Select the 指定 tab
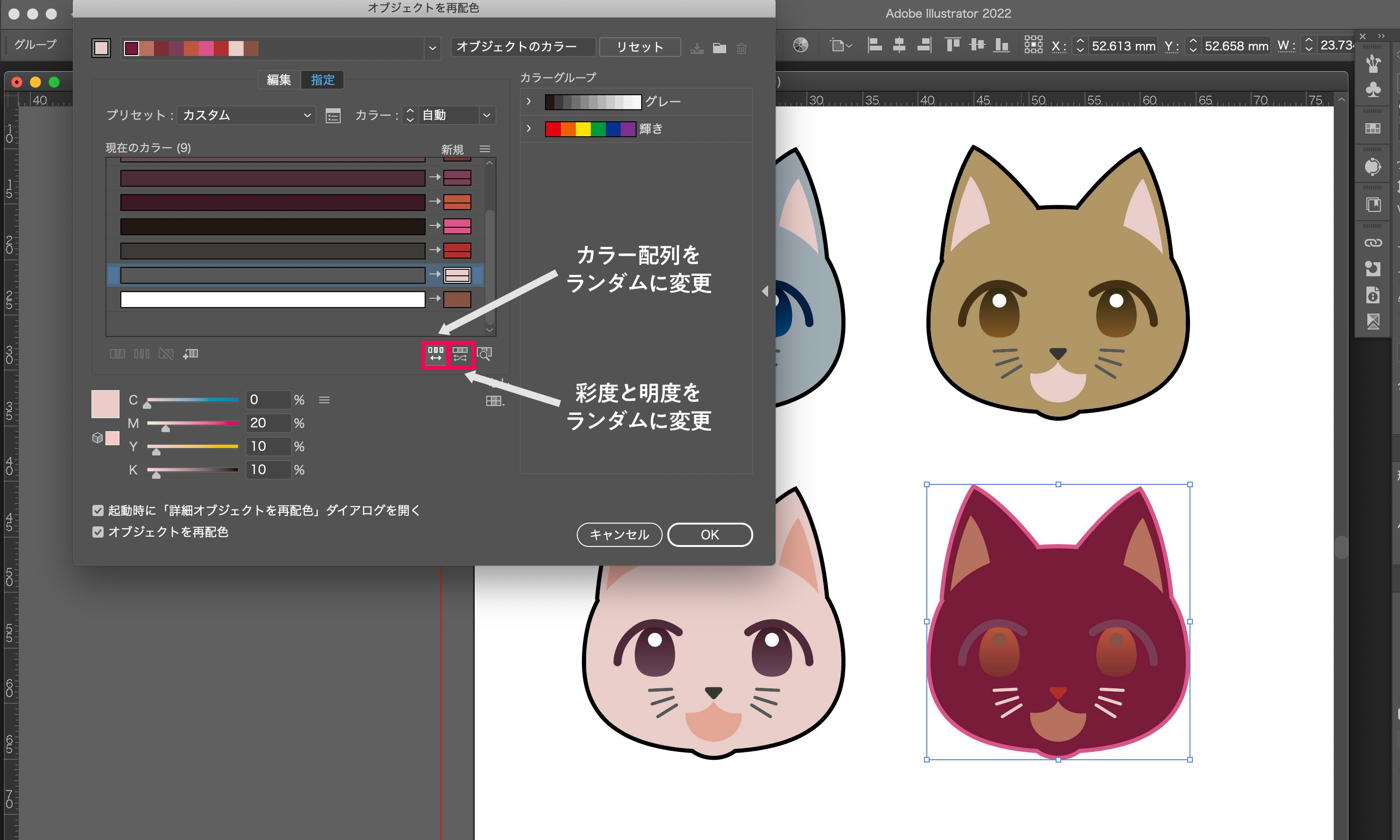This screenshot has width=1400, height=840. pos(322,80)
